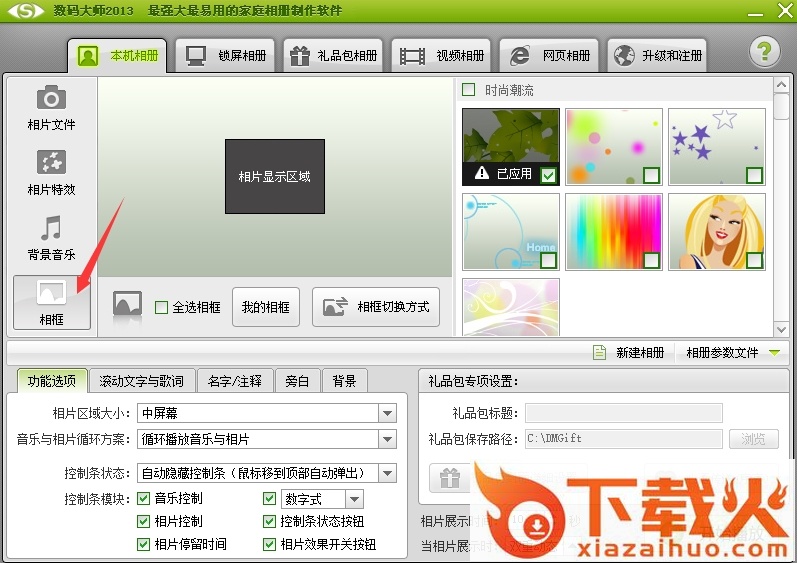This screenshot has width=797, height=563.
Task: Click the 礼品包标题 text input field
Action: tap(623, 413)
